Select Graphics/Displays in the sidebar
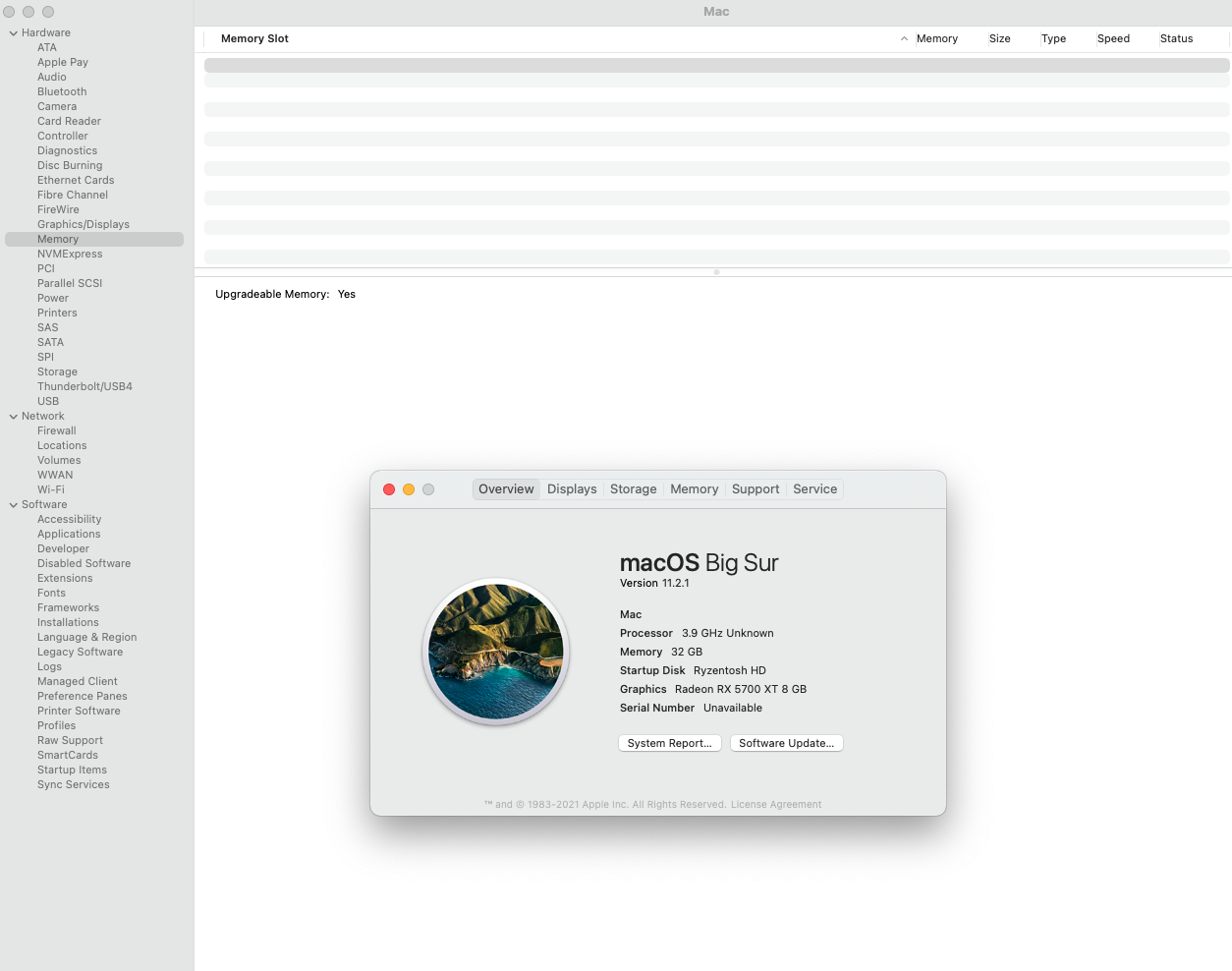Image resolution: width=1232 pixels, height=971 pixels. point(84,225)
